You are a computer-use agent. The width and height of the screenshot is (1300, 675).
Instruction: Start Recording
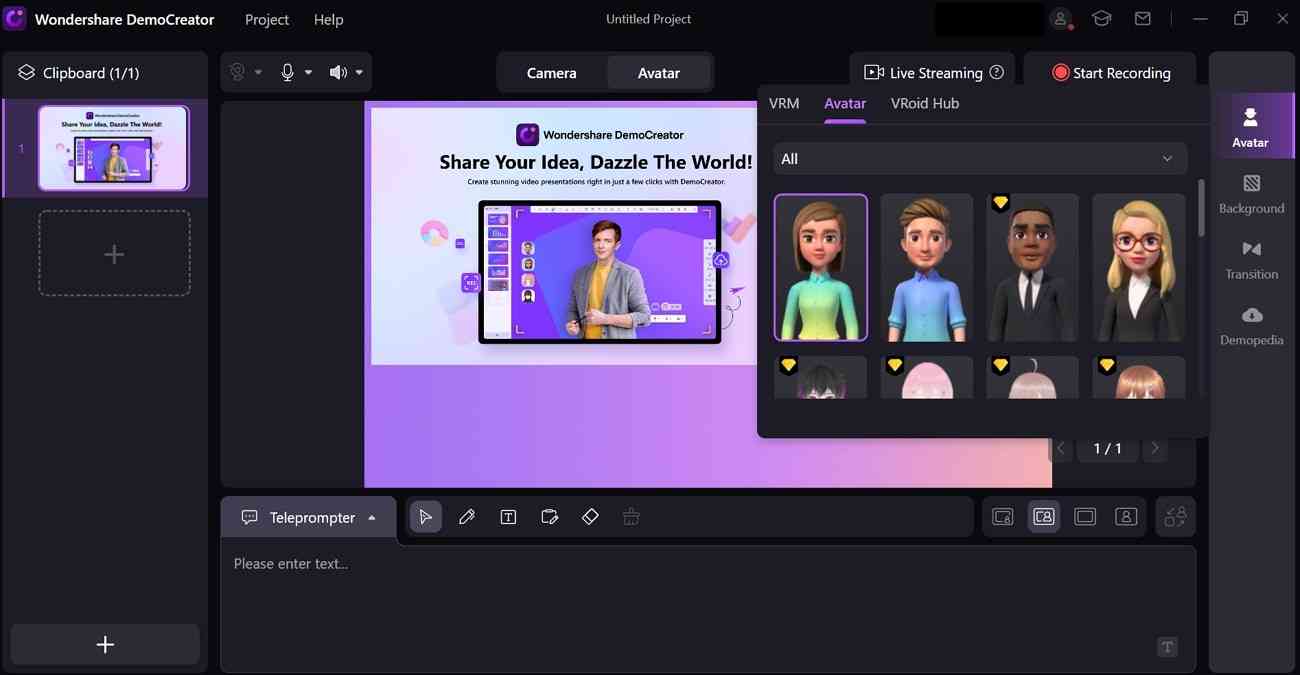pos(1110,72)
